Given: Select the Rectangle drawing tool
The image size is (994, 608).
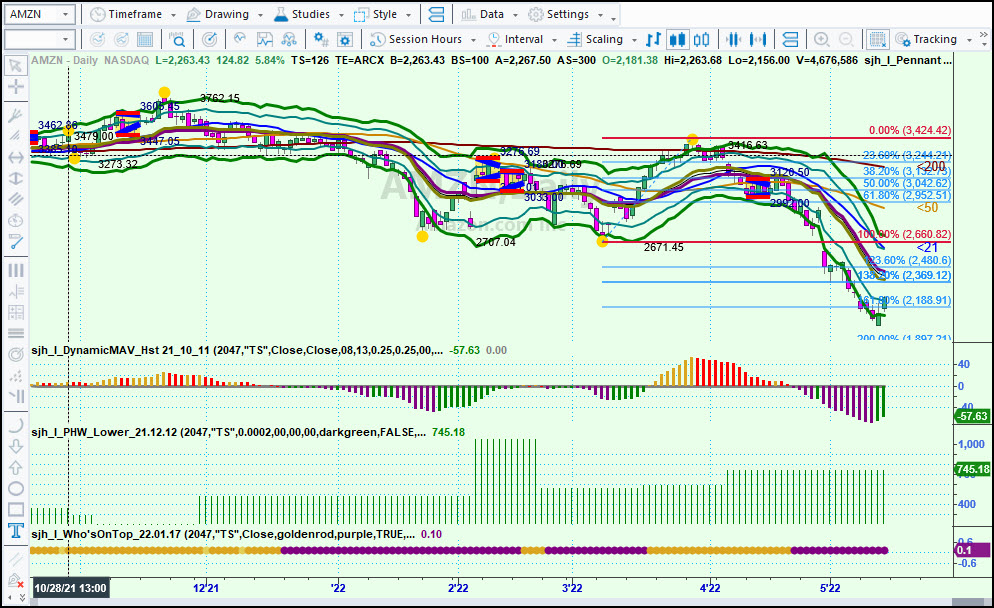Looking at the screenshot, I should (x=16, y=509).
